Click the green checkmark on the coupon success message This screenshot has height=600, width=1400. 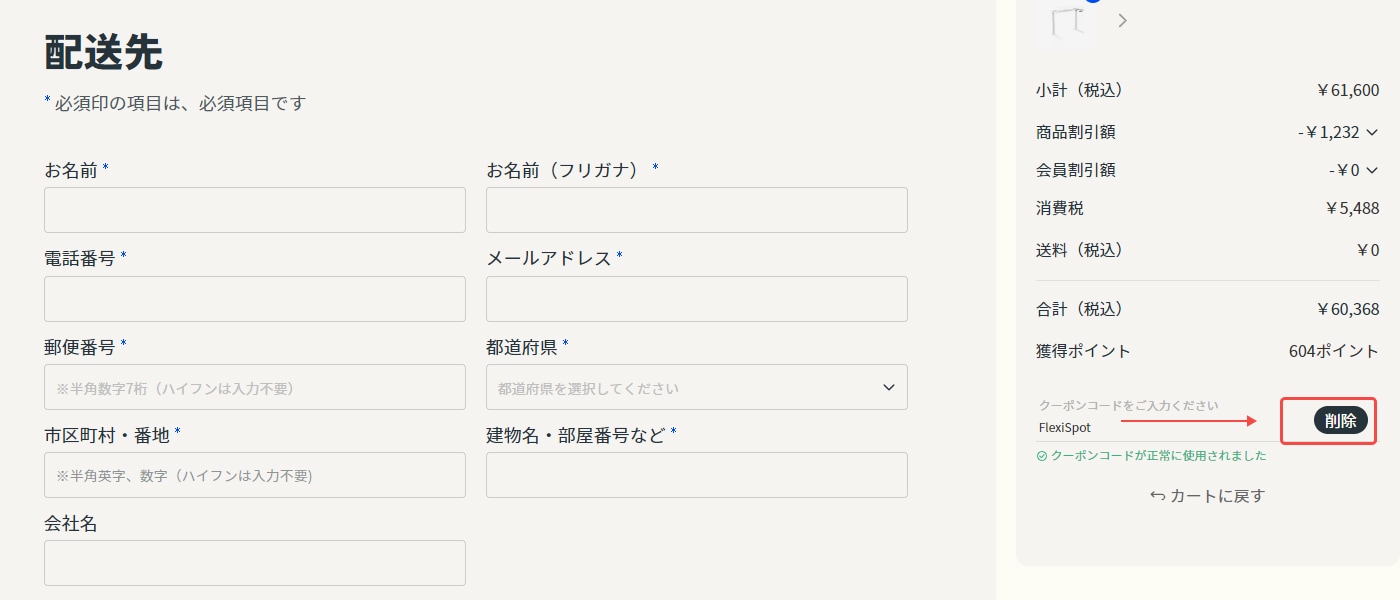pyautogui.click(x=1041, y=455)
